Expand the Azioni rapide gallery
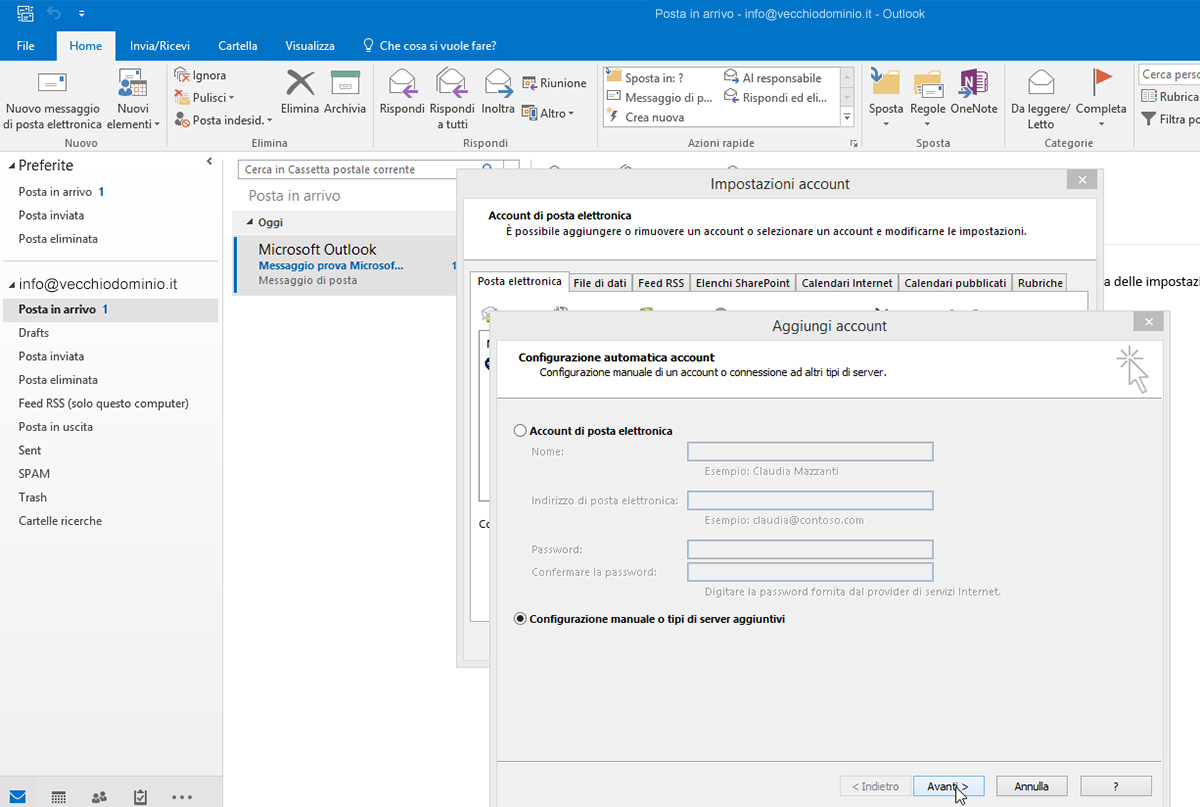This screenshot has width=1200, height=807. pyautogui.click(x=848, y=118)
